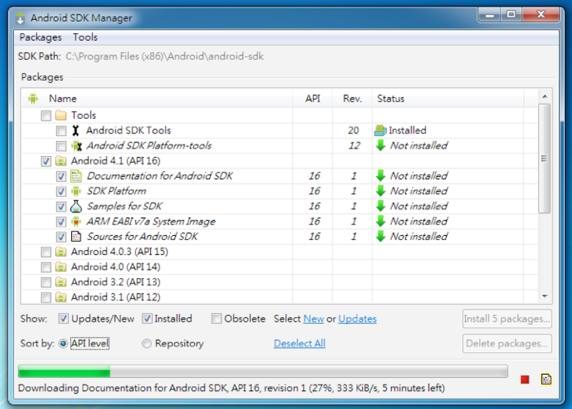
Task: Uncheck the Samples for SDK checkbox
Action: tap(61, 207)
